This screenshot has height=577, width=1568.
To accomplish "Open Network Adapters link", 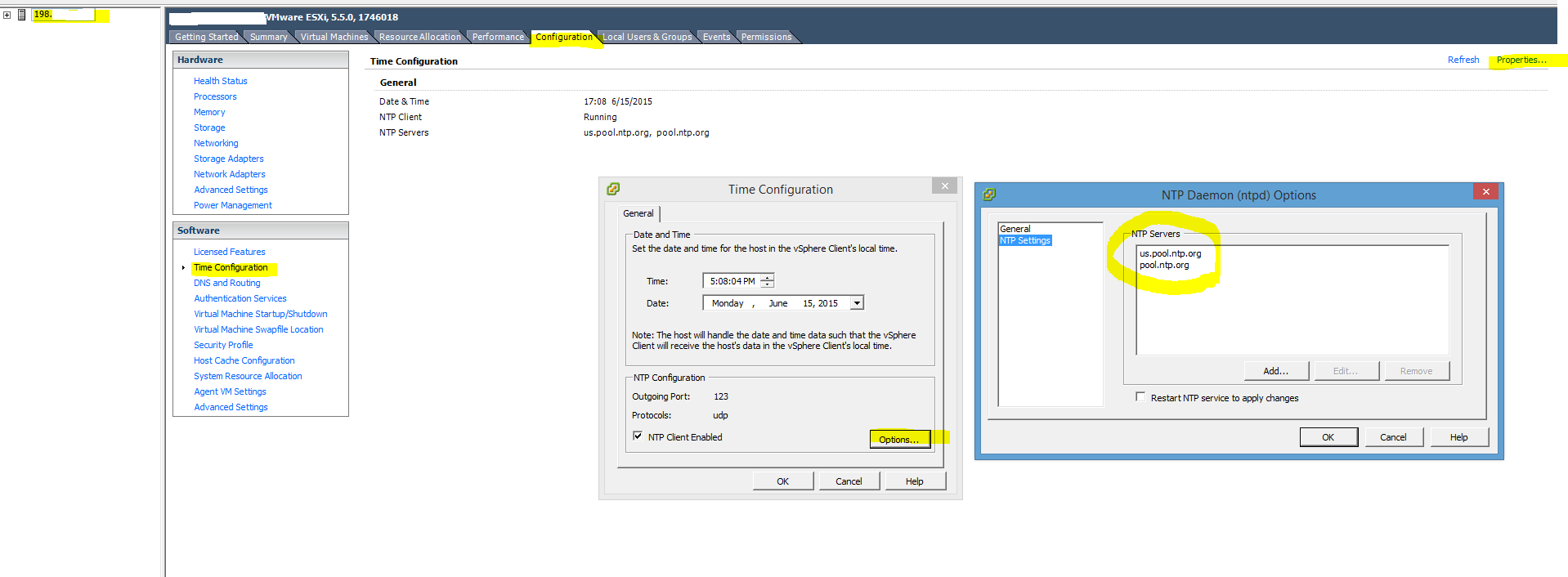I will pos(229,174).
